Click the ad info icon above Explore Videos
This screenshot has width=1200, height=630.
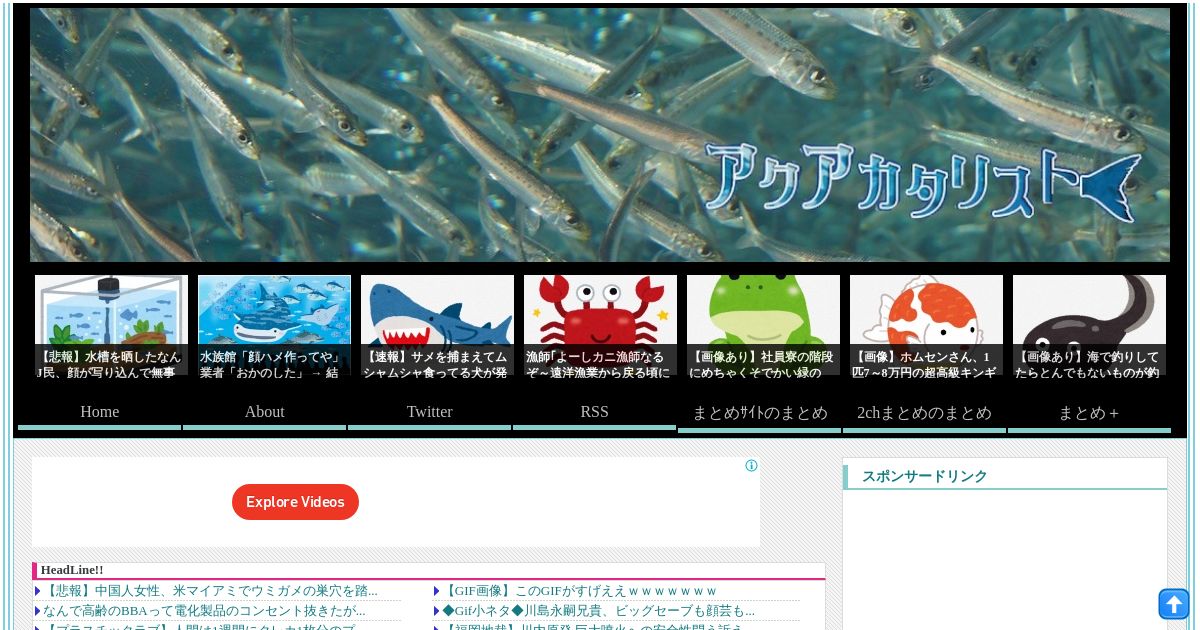pos(751,465)
